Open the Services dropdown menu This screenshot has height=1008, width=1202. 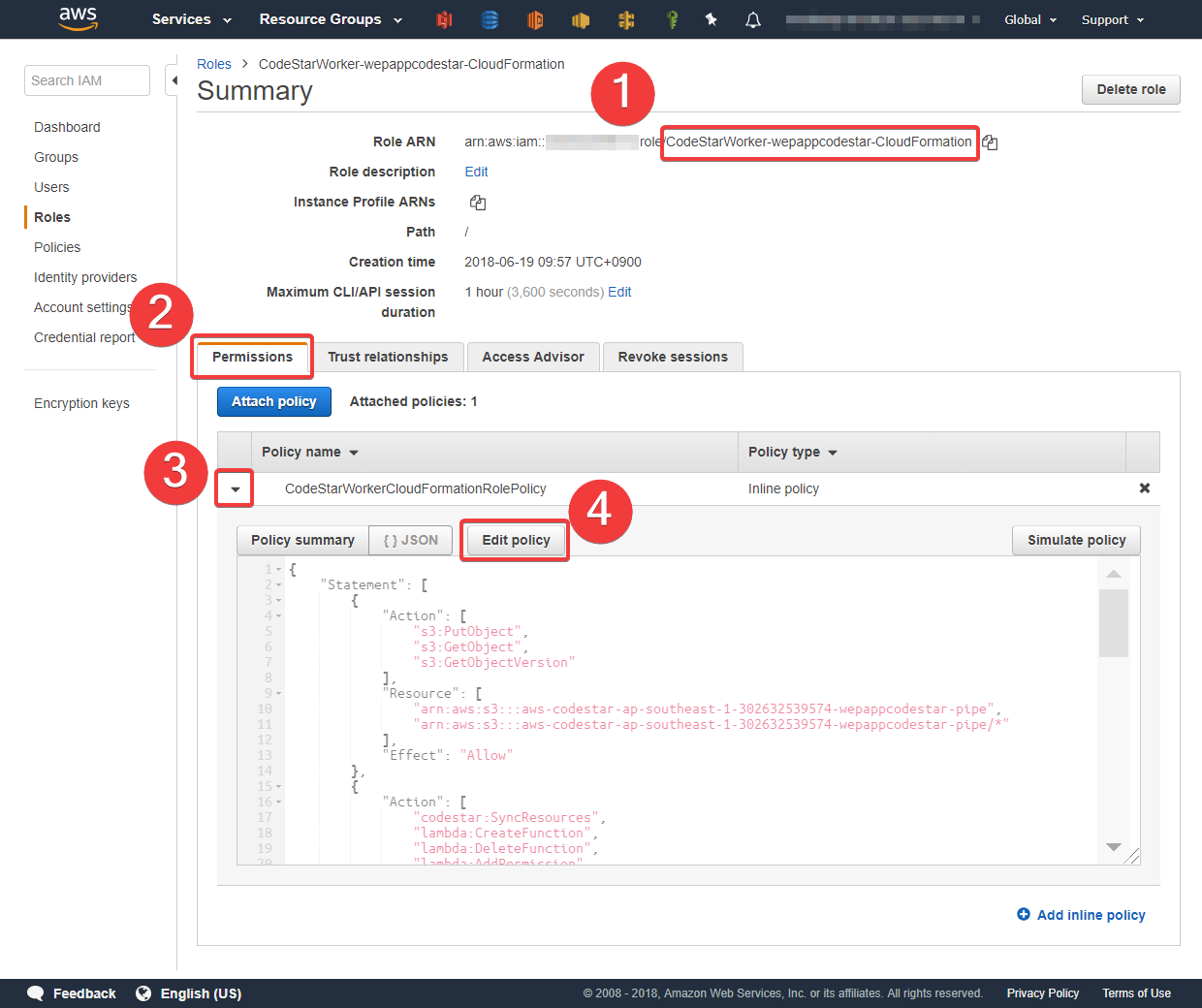pos(192,19)
